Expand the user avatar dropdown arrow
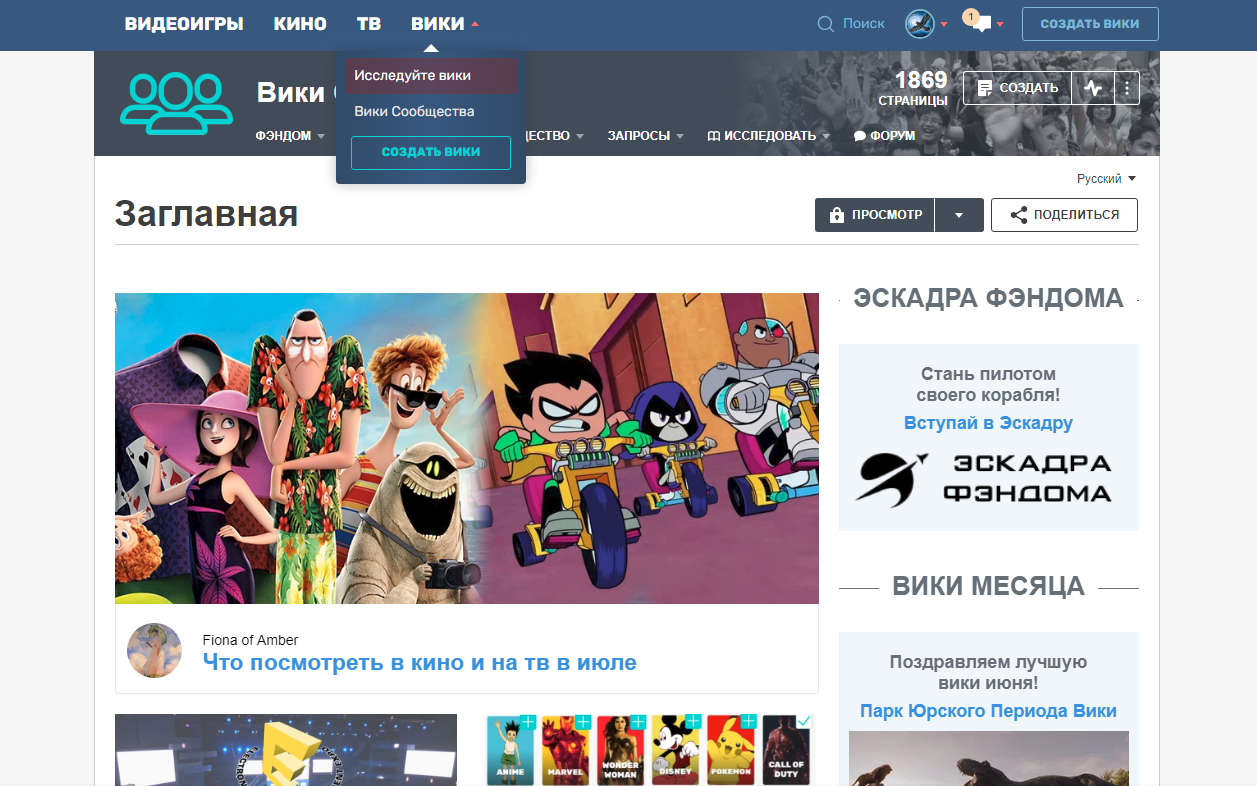 [x=944, y=25]
